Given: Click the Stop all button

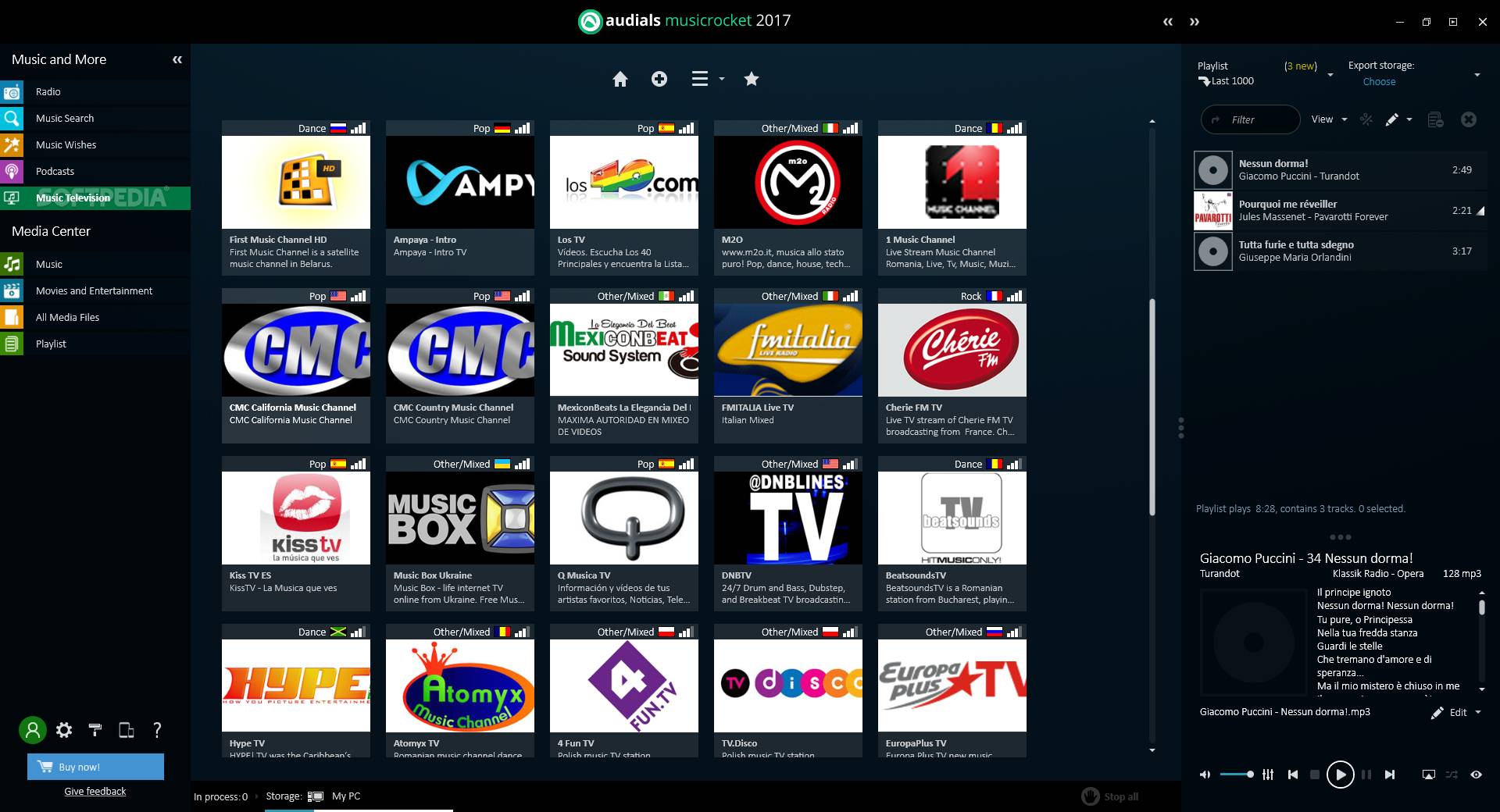Looking at the screenshot, I should click(1110, 796).
